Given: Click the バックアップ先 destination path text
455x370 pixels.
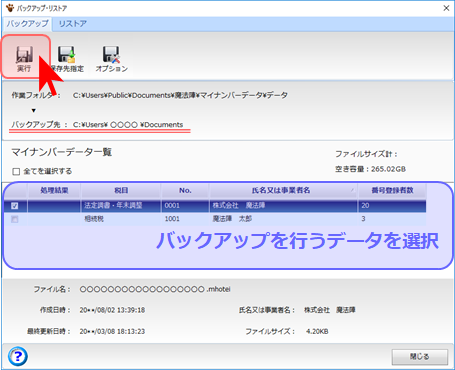Looking at the screenshot, I should tap(128, 125).
